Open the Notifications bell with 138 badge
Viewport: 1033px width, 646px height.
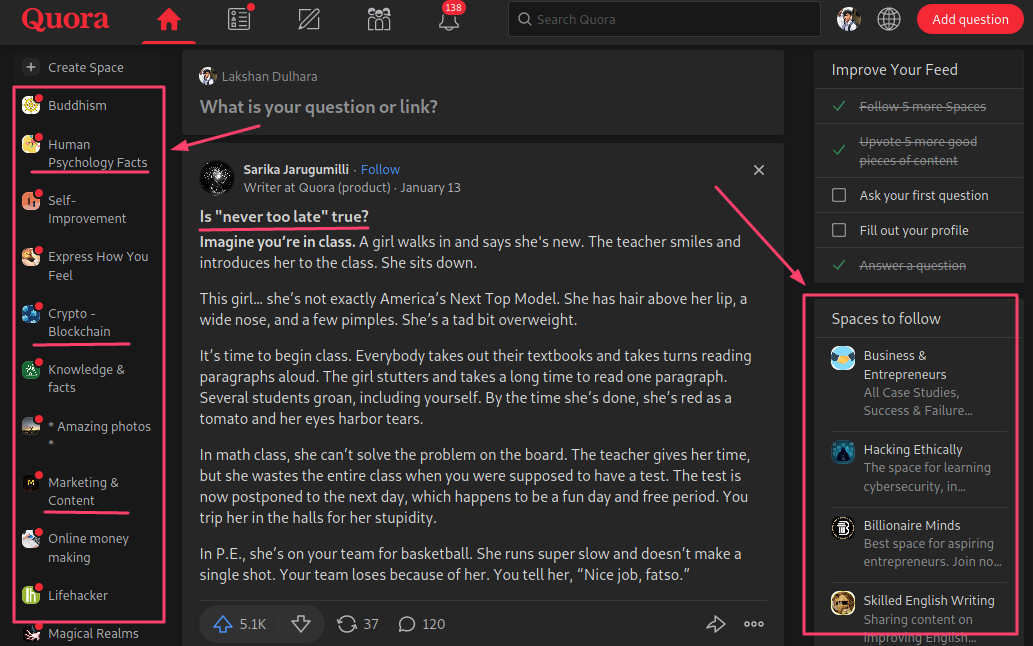click(x=449, y=19)
